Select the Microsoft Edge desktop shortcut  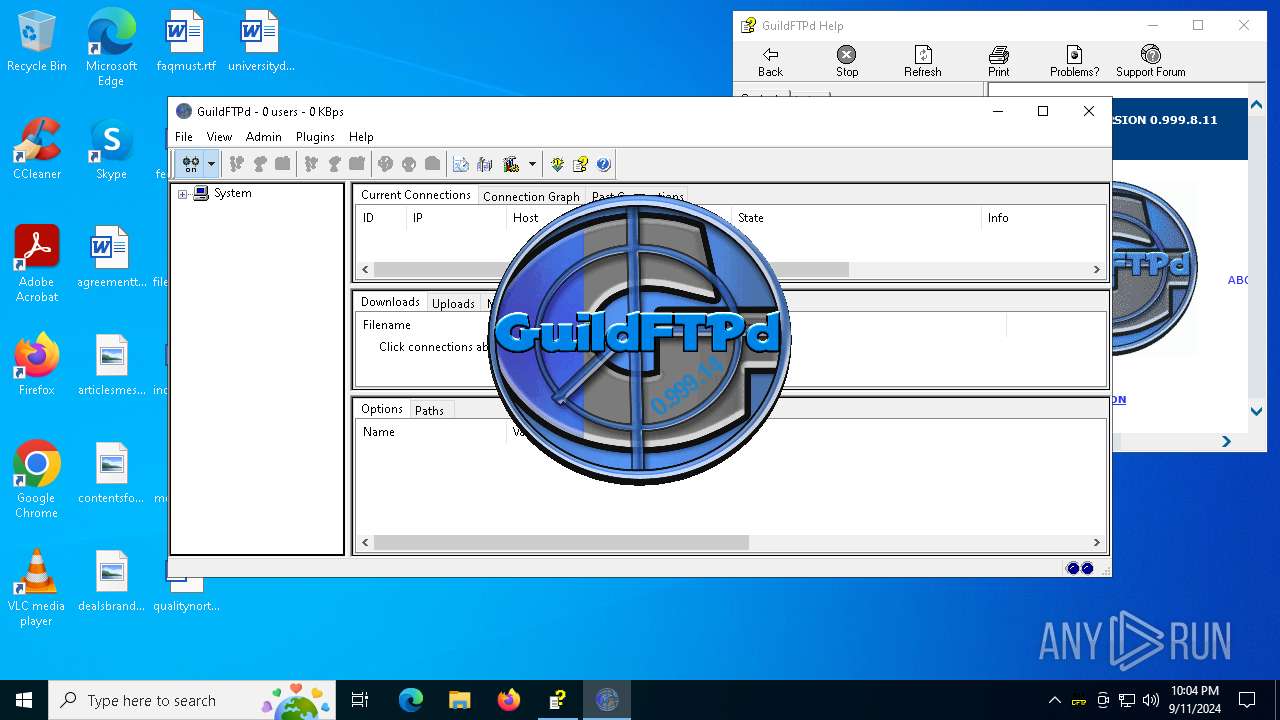pos(111,48)
